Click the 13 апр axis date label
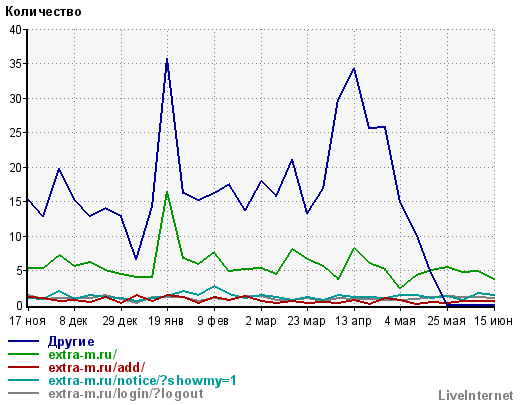 click(353, 321)
